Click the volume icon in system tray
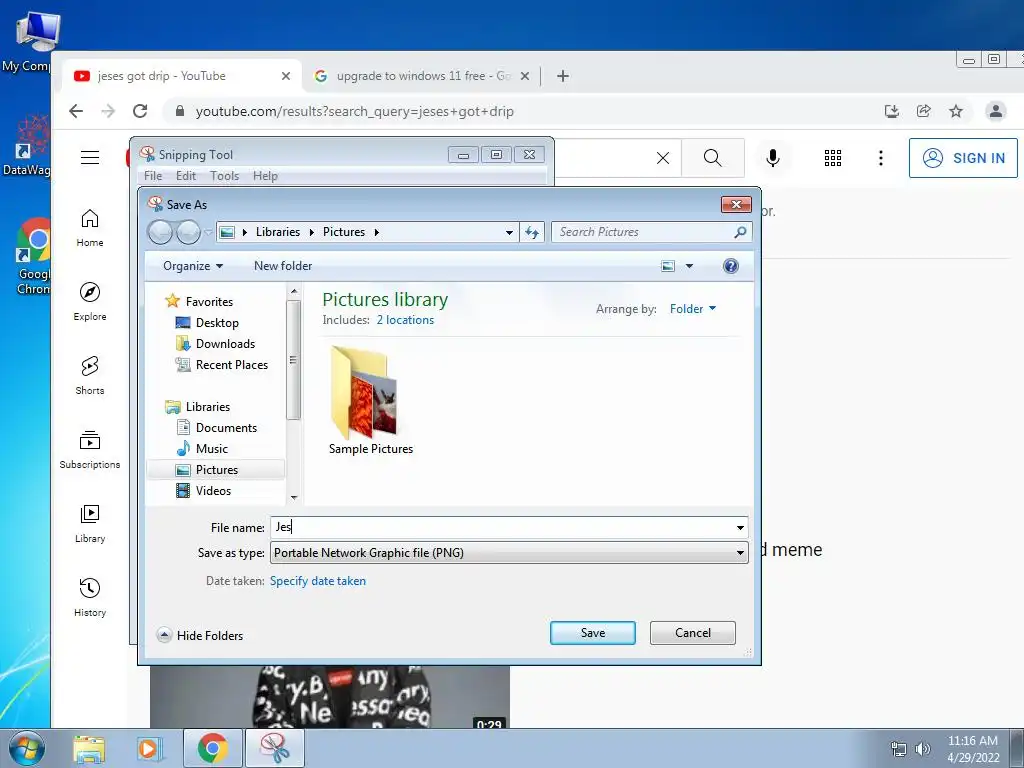 tap(922, 749)
